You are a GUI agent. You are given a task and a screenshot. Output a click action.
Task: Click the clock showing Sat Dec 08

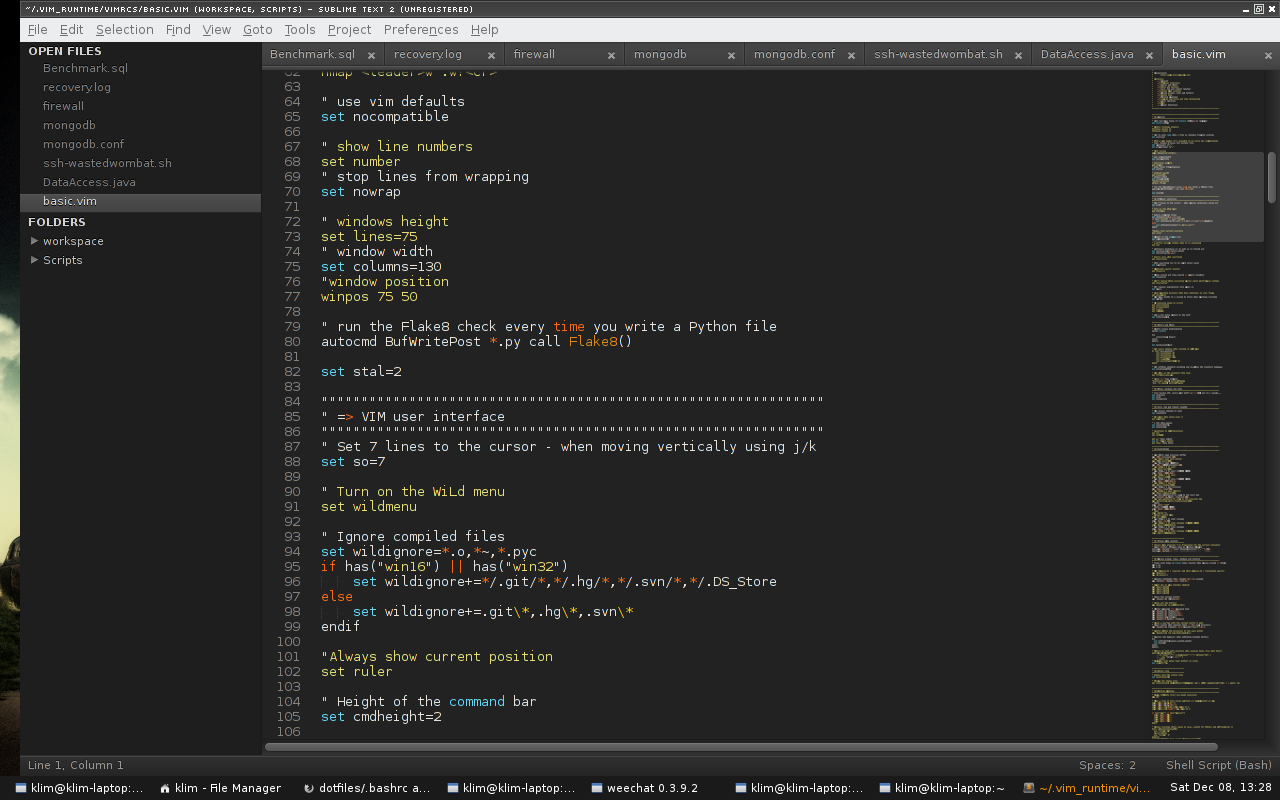coord(1221,788)
